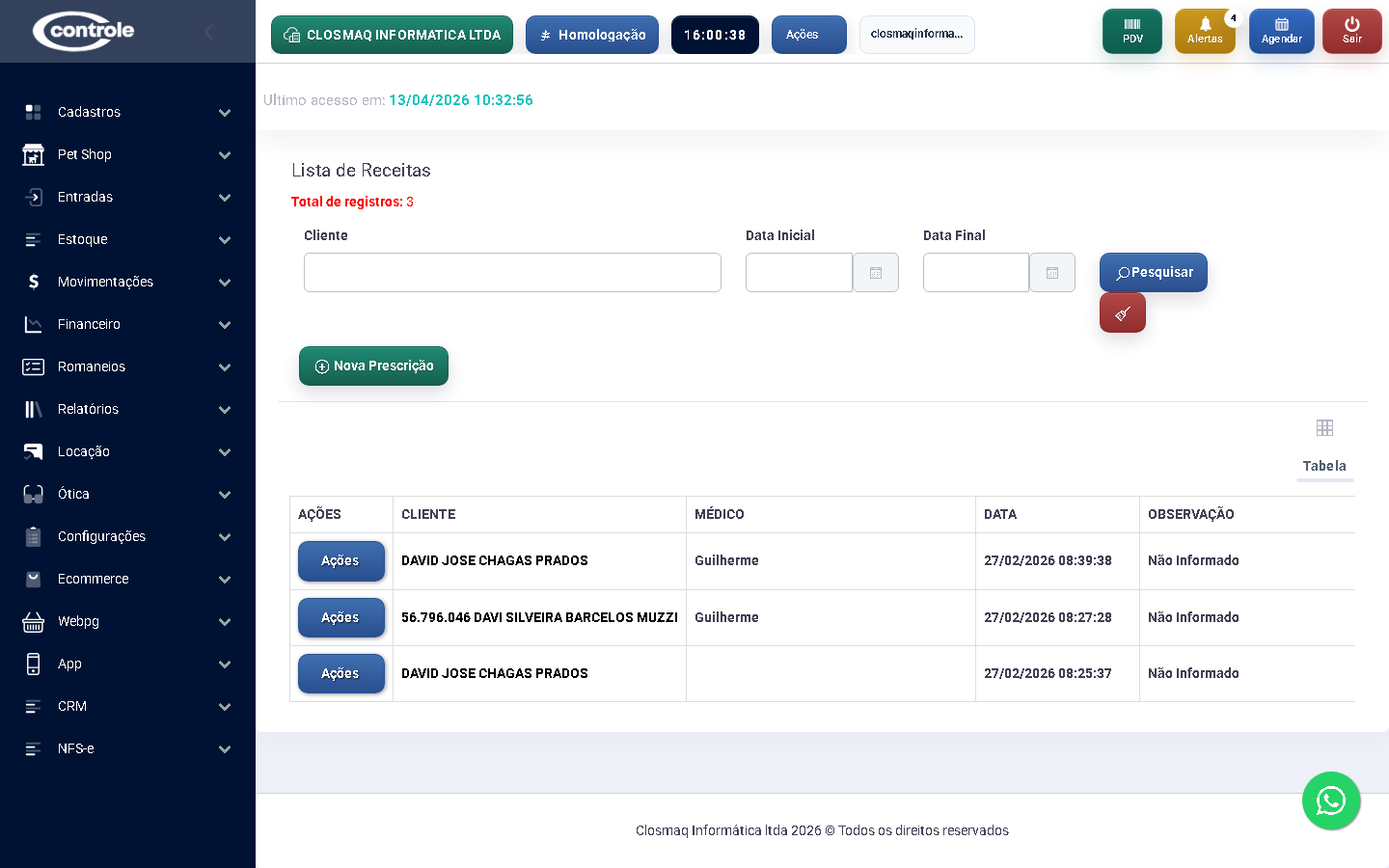Click the red clear filters brush button
Image resolution: width=1389 pixels, height=868 pixels.
(1122, 313)
